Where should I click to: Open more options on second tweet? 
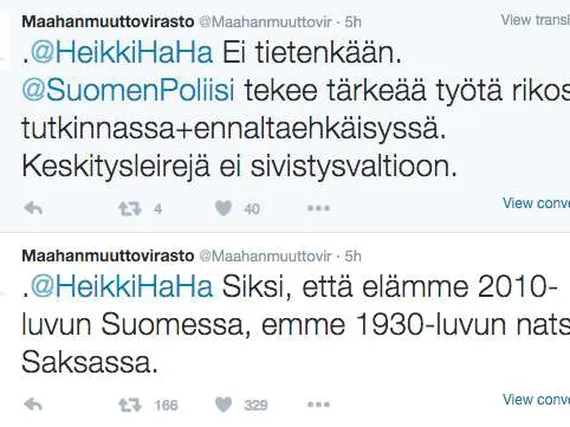coord(319,404)
